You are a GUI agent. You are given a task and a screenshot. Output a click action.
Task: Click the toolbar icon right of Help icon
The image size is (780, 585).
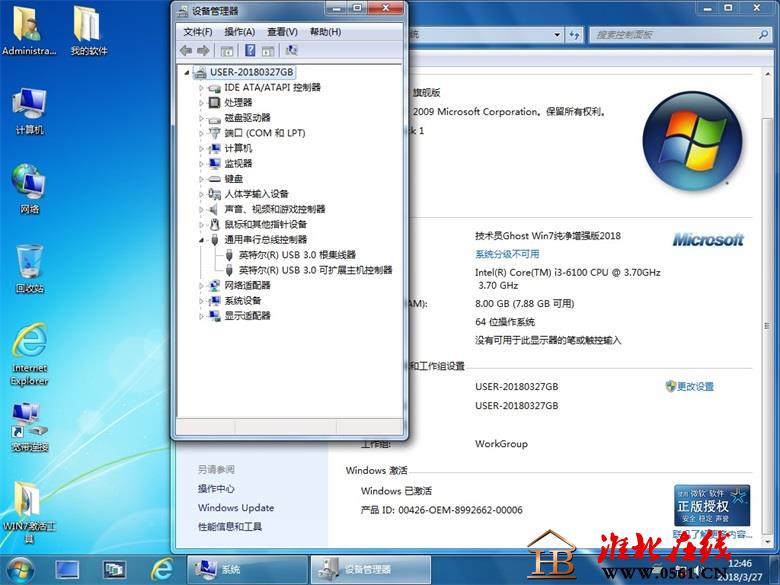coord(268,51)
